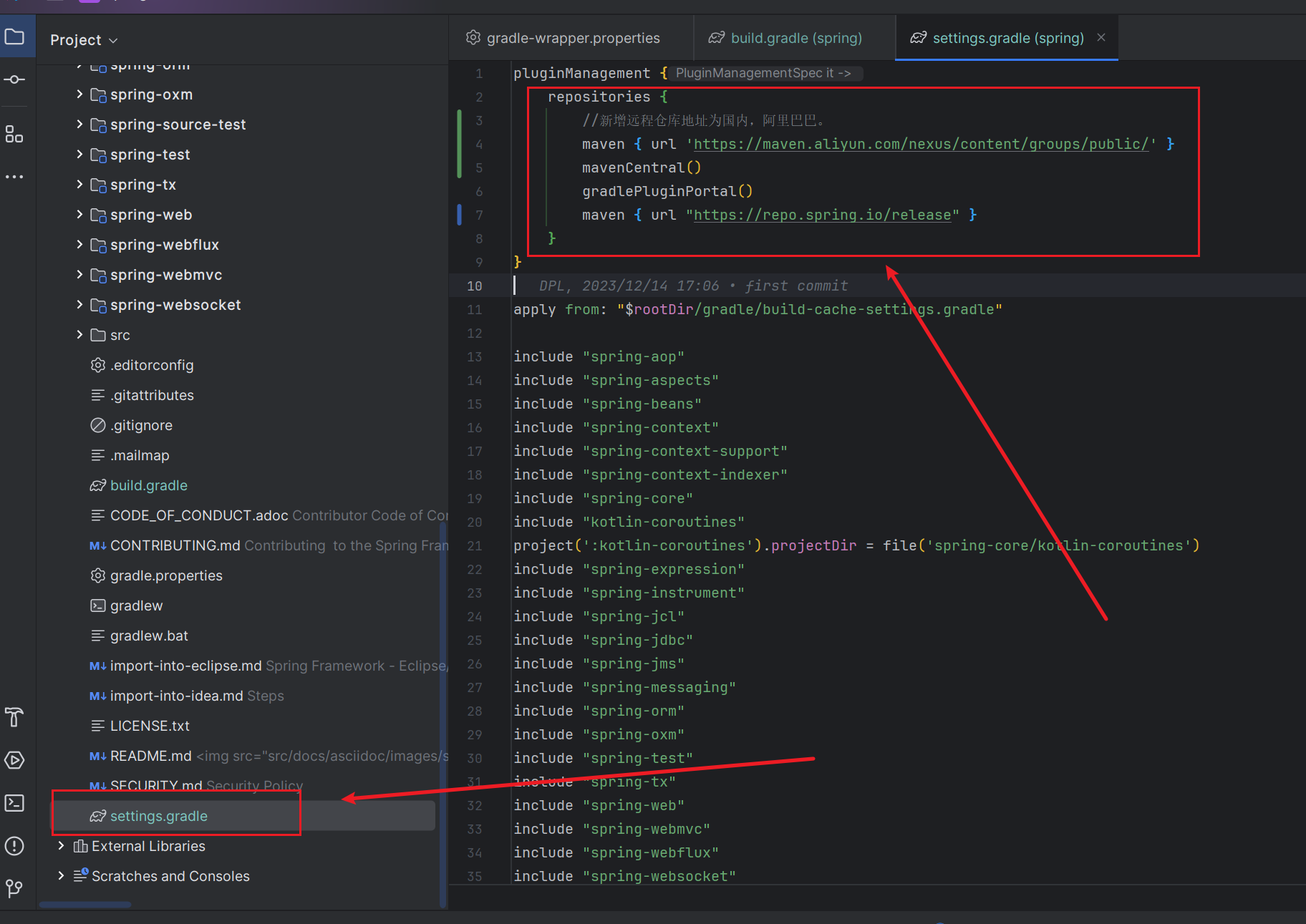Click the mavenCentral() line
This screenshot has width=1306, height=924.
click(x=642, y=167)
